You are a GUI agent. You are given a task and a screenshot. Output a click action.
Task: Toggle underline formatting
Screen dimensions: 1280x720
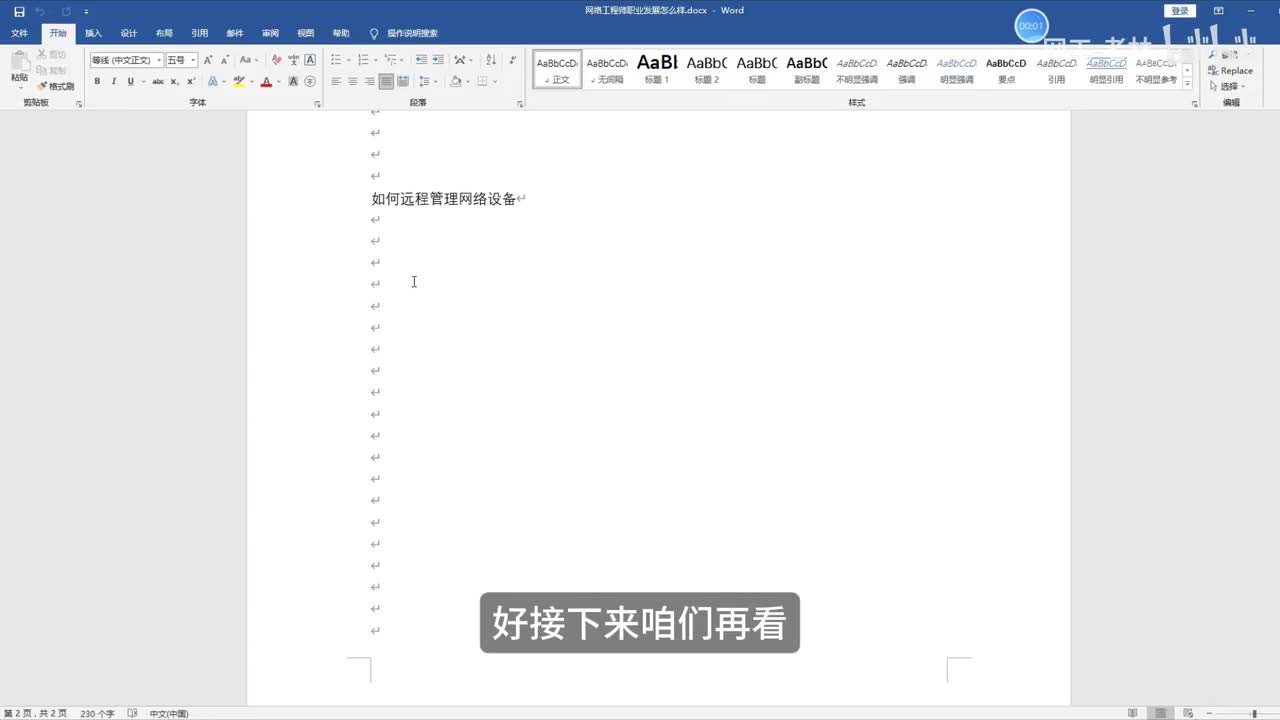[130, 81]
